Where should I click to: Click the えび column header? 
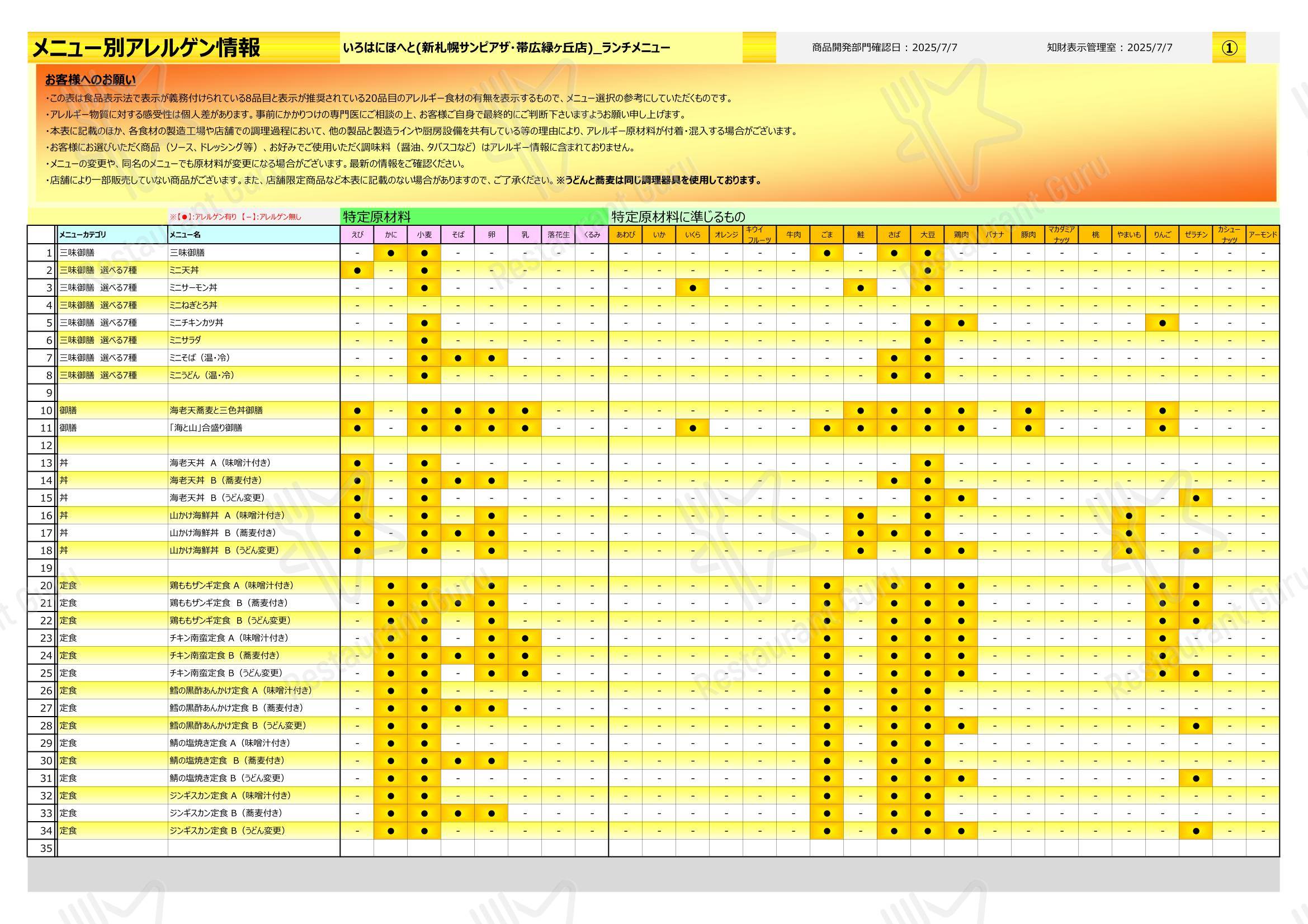357,235
